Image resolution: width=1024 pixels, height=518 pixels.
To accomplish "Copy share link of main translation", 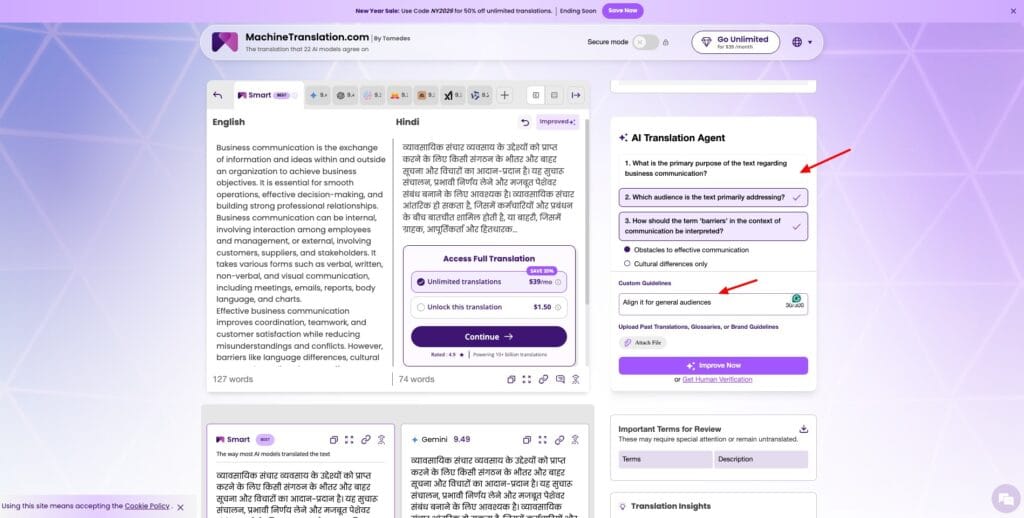I will [543, 380].
